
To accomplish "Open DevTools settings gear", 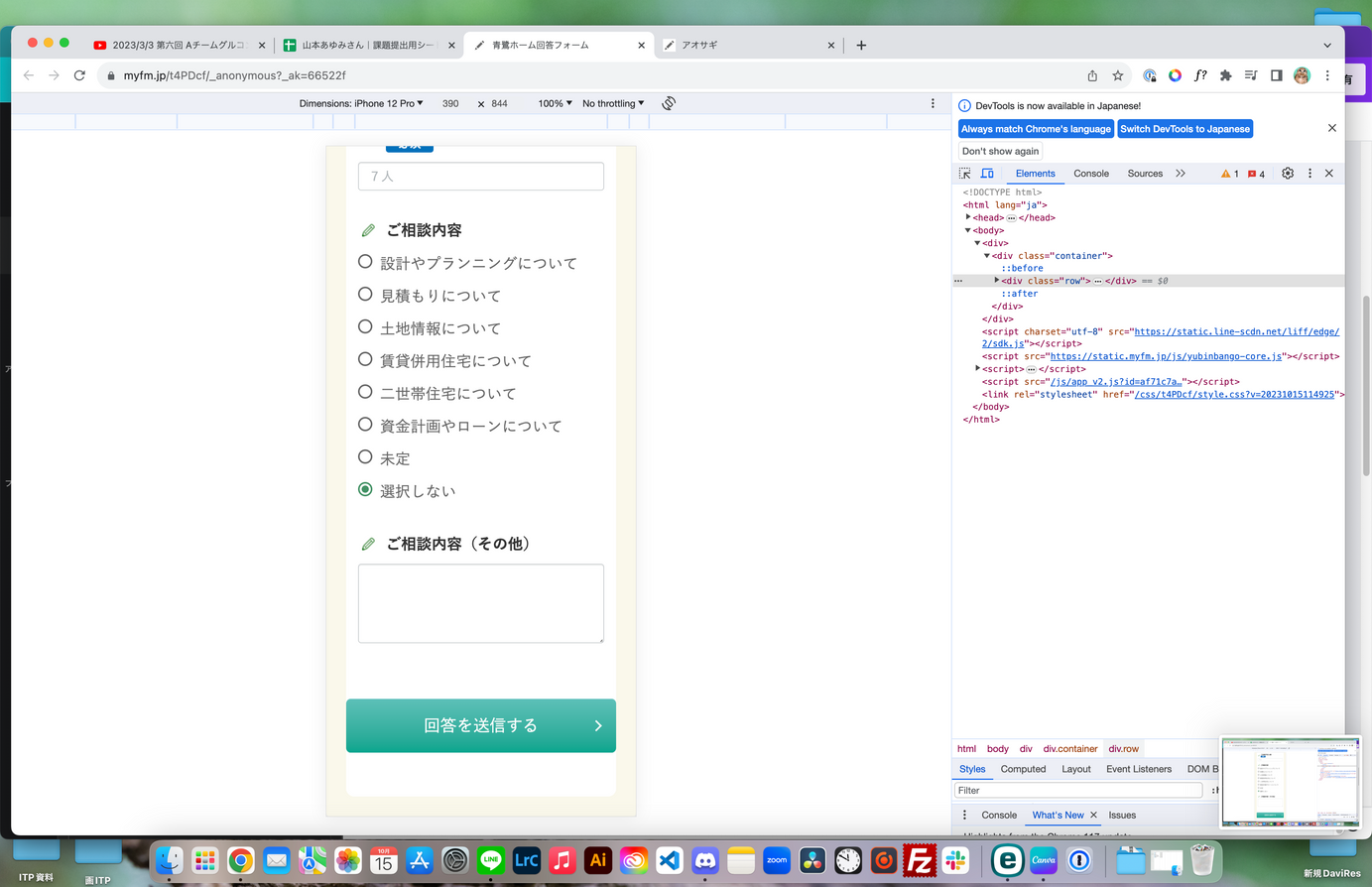I will 1288,174.
